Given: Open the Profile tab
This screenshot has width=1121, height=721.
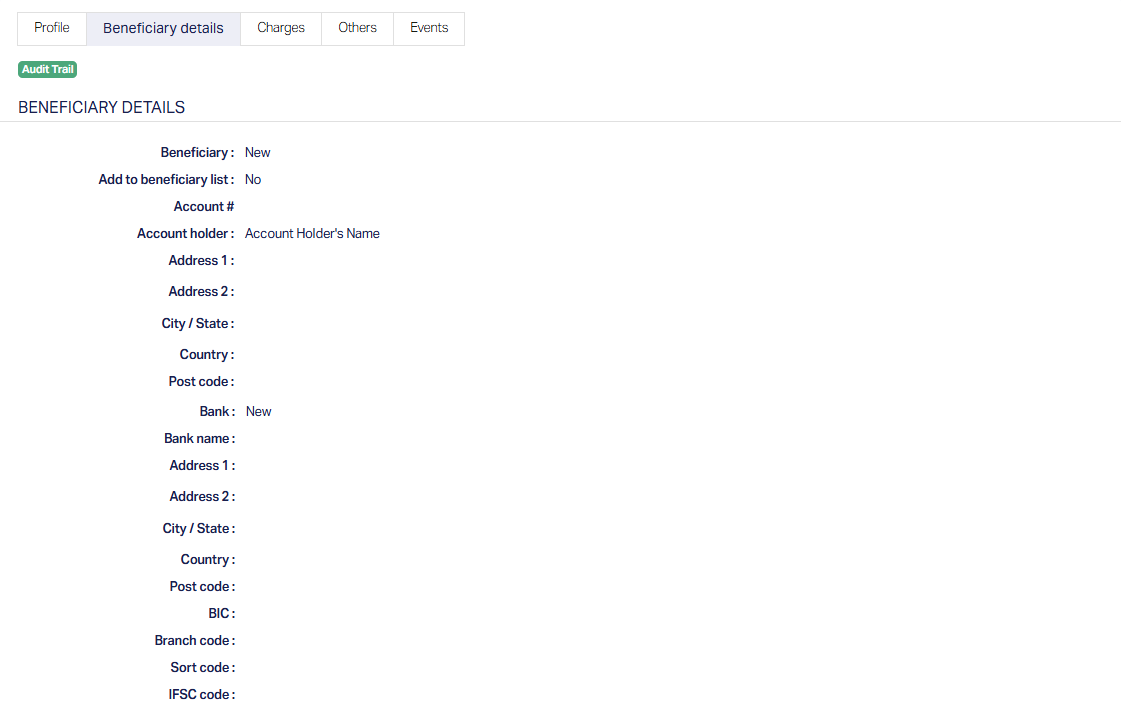Looking at the screenshot, I should click(52, 28).
